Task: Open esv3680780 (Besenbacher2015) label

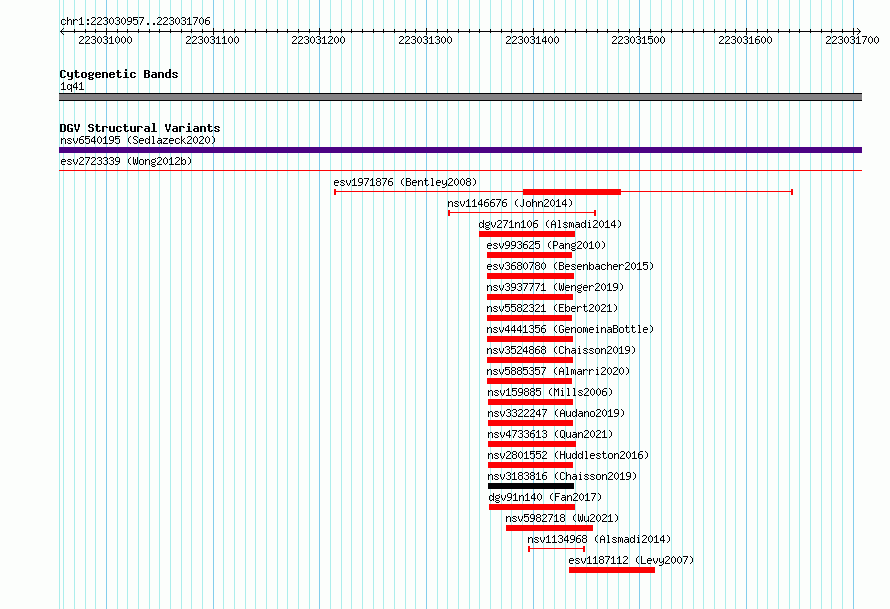Action: (570, 266)
